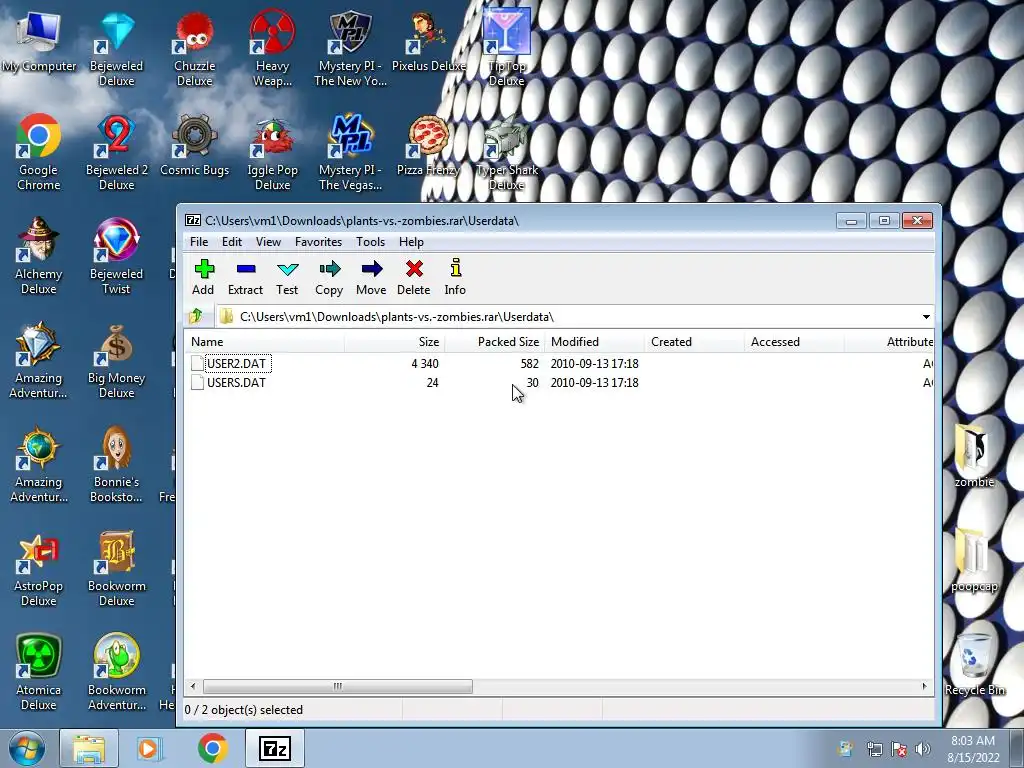This screenshot has height=768, width=1024.
Task: Select the zombie folder on desktop
Action: click(x=974, y=456)
